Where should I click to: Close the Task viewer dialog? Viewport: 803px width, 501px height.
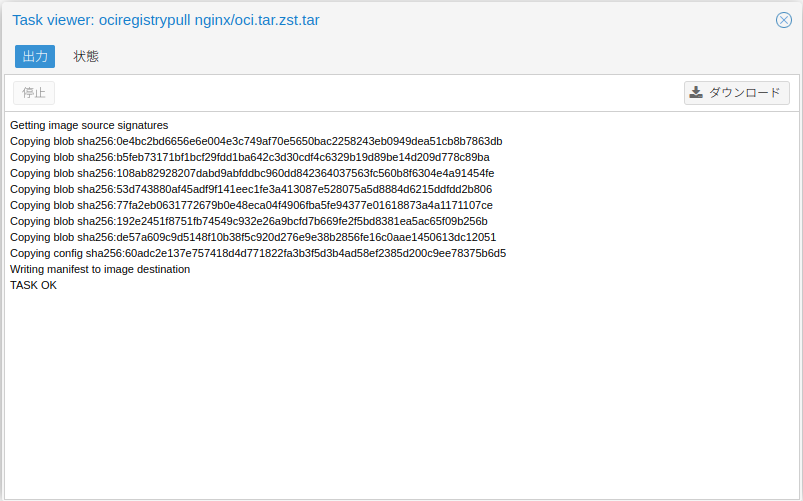[784, 20]
